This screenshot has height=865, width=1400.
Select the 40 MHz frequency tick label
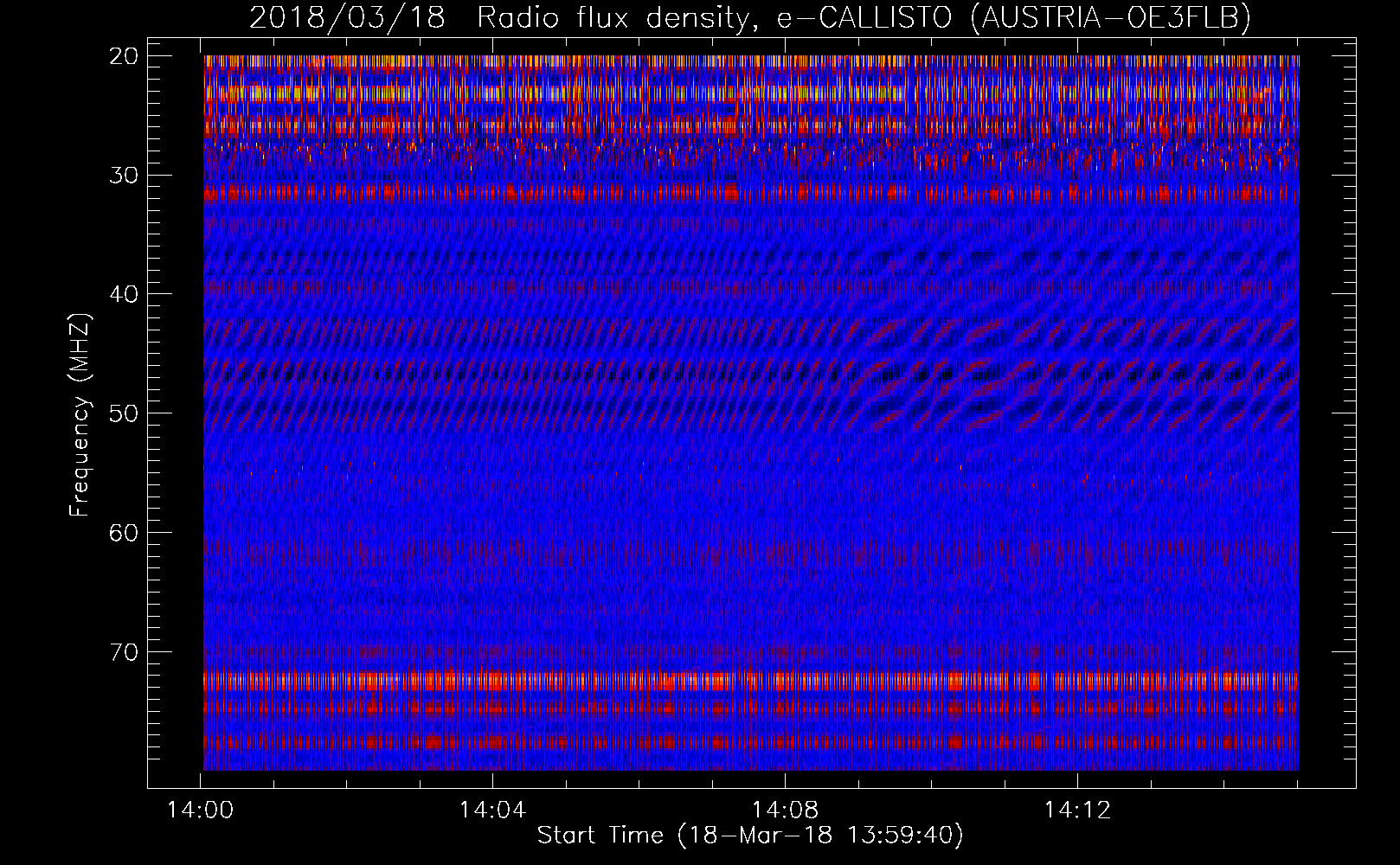tap(125, 294)
